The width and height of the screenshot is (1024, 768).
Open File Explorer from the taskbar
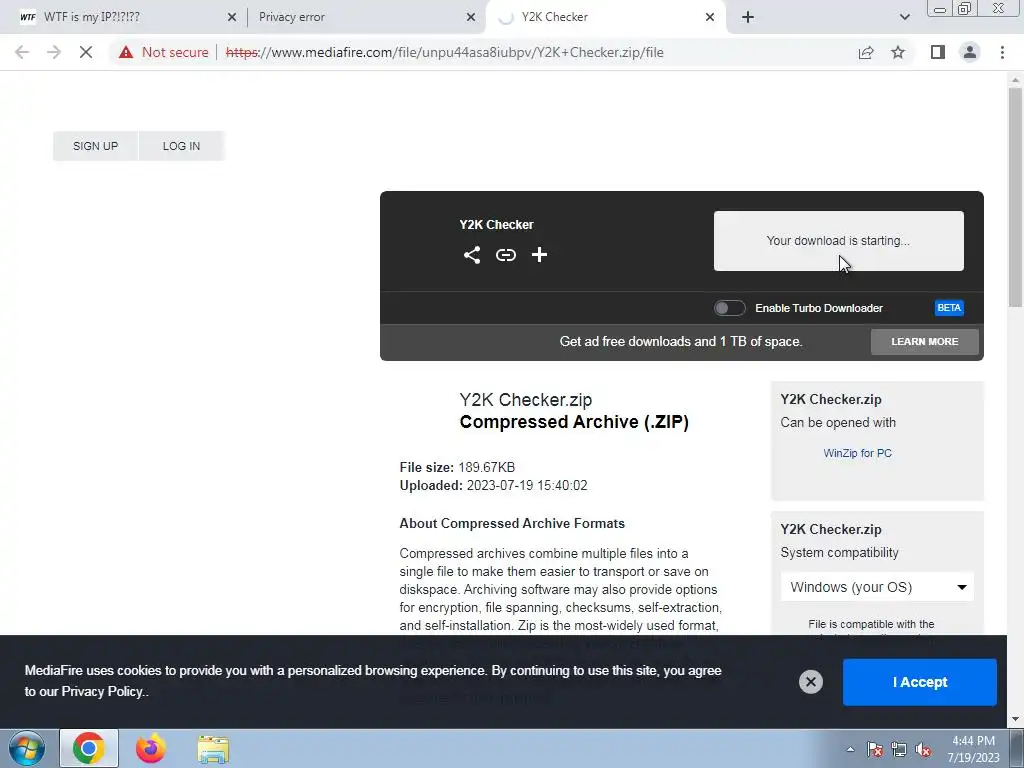point(213,748)
